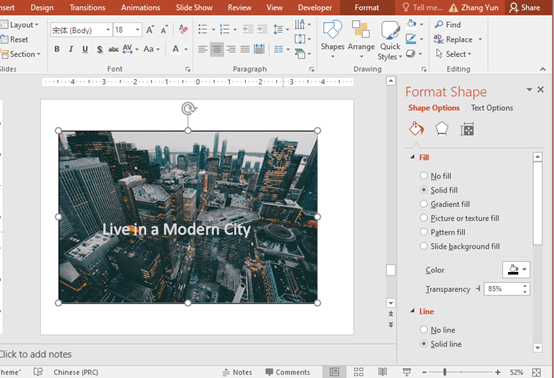Open font name dropdown
This screenshot has height=378, width=554.
[x=108, y=30]
